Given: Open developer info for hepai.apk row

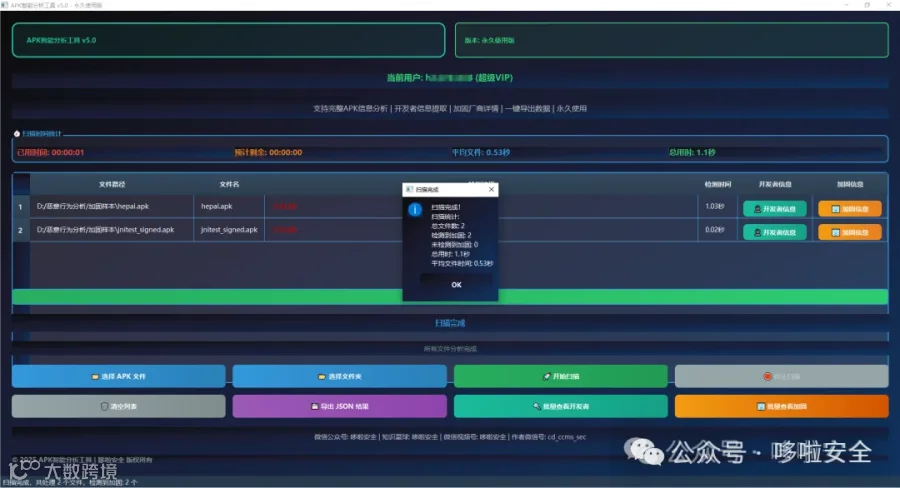Looking at the screenshot, I should point(774,209).
